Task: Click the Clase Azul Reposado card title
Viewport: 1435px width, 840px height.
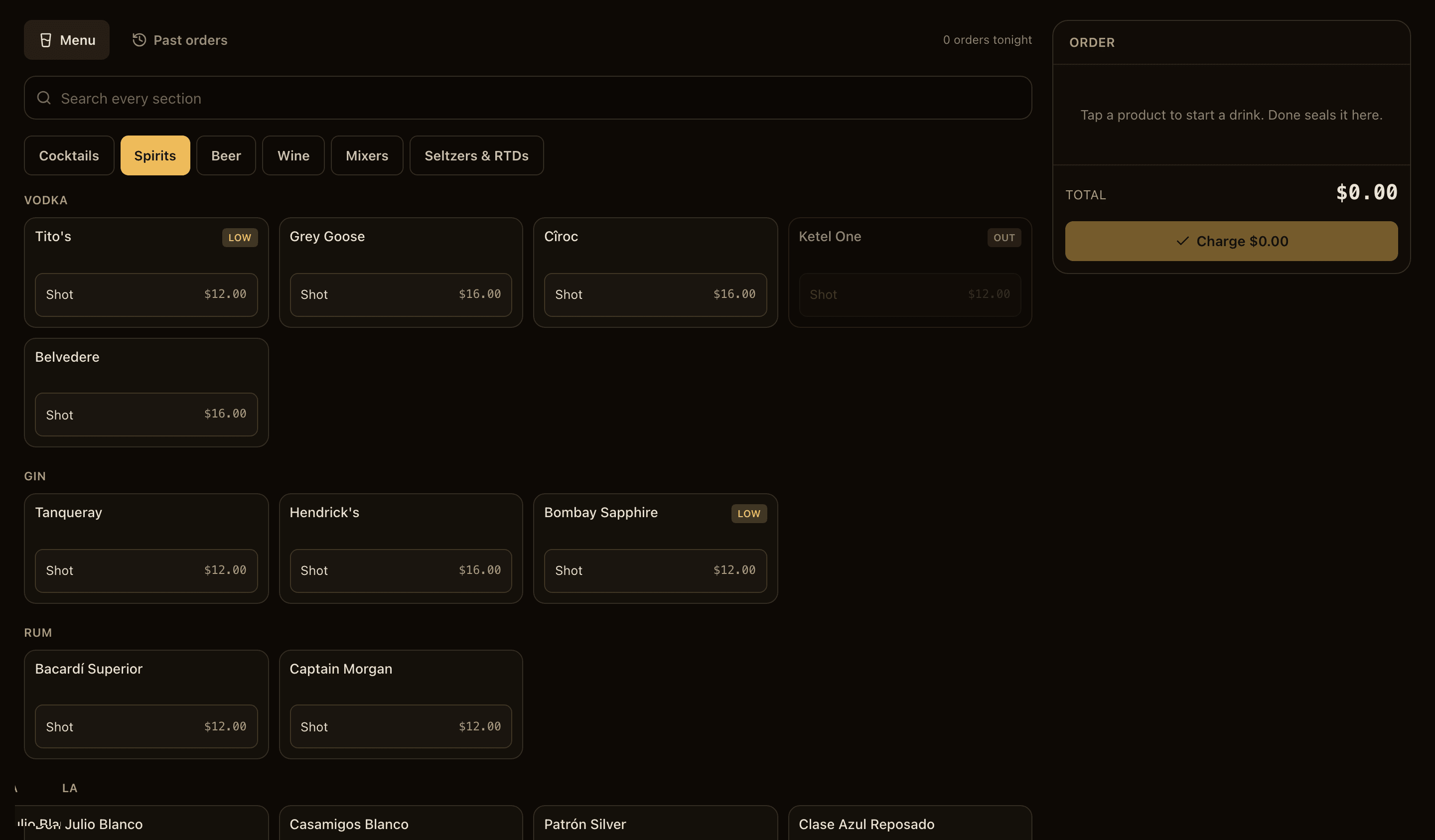Action: (866, 824)
